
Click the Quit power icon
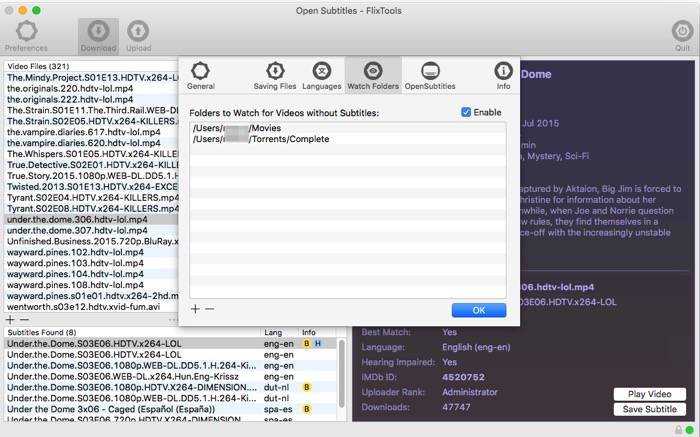682,36
